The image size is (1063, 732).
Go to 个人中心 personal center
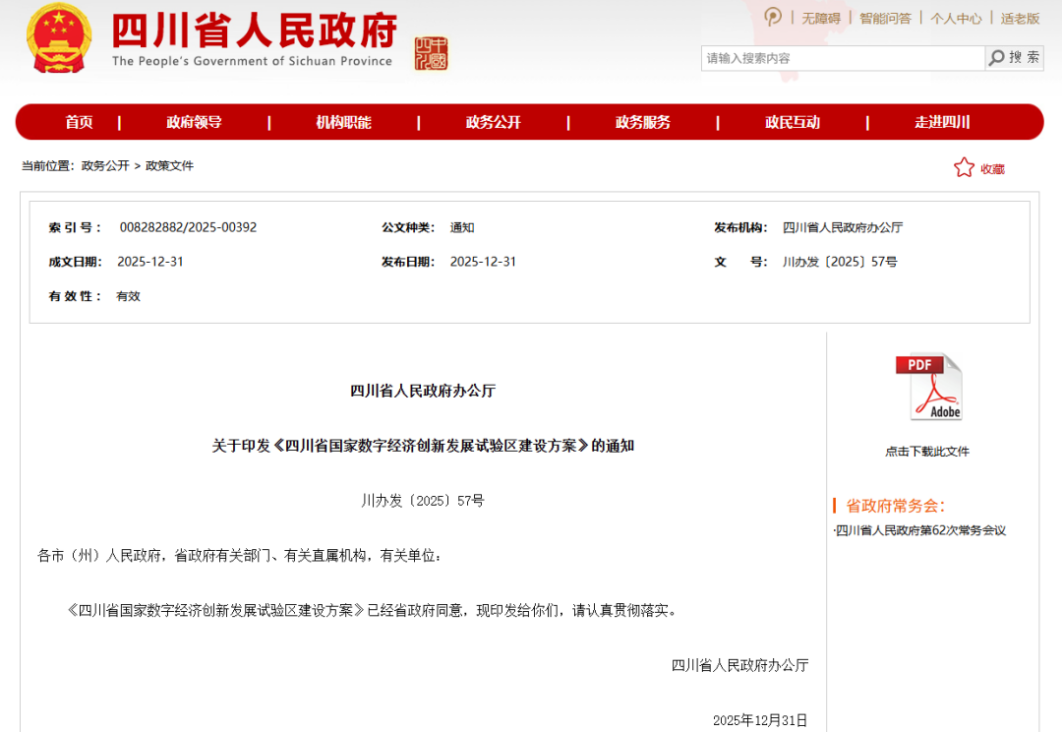(956, 18)
